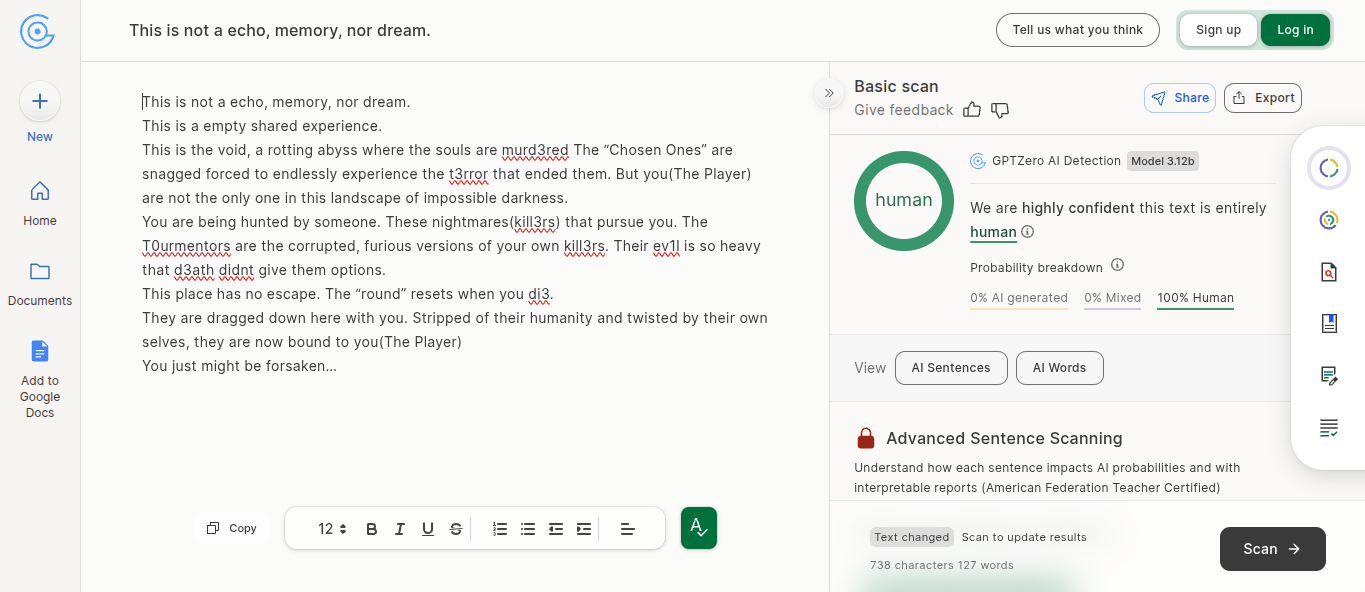The image size is (1365, 592).
Task: Click the human probability donut chart
Action: click(903, 200)
